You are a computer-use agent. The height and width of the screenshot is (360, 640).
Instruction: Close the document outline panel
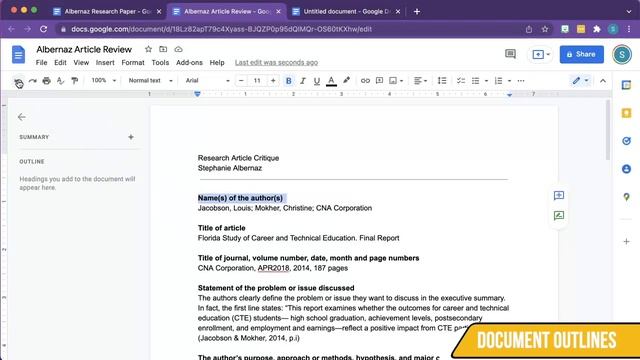pyautogui.click(x=22, y=117)
